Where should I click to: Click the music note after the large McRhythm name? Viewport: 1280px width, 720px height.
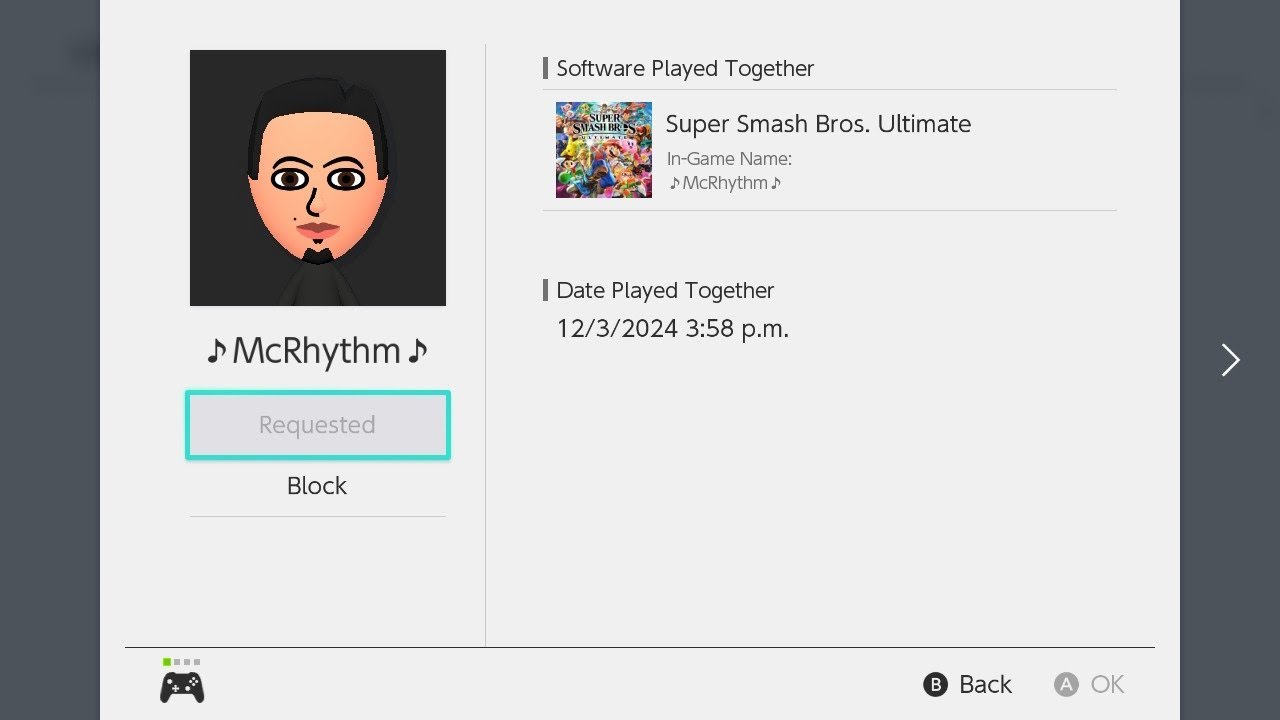point(418,351)
